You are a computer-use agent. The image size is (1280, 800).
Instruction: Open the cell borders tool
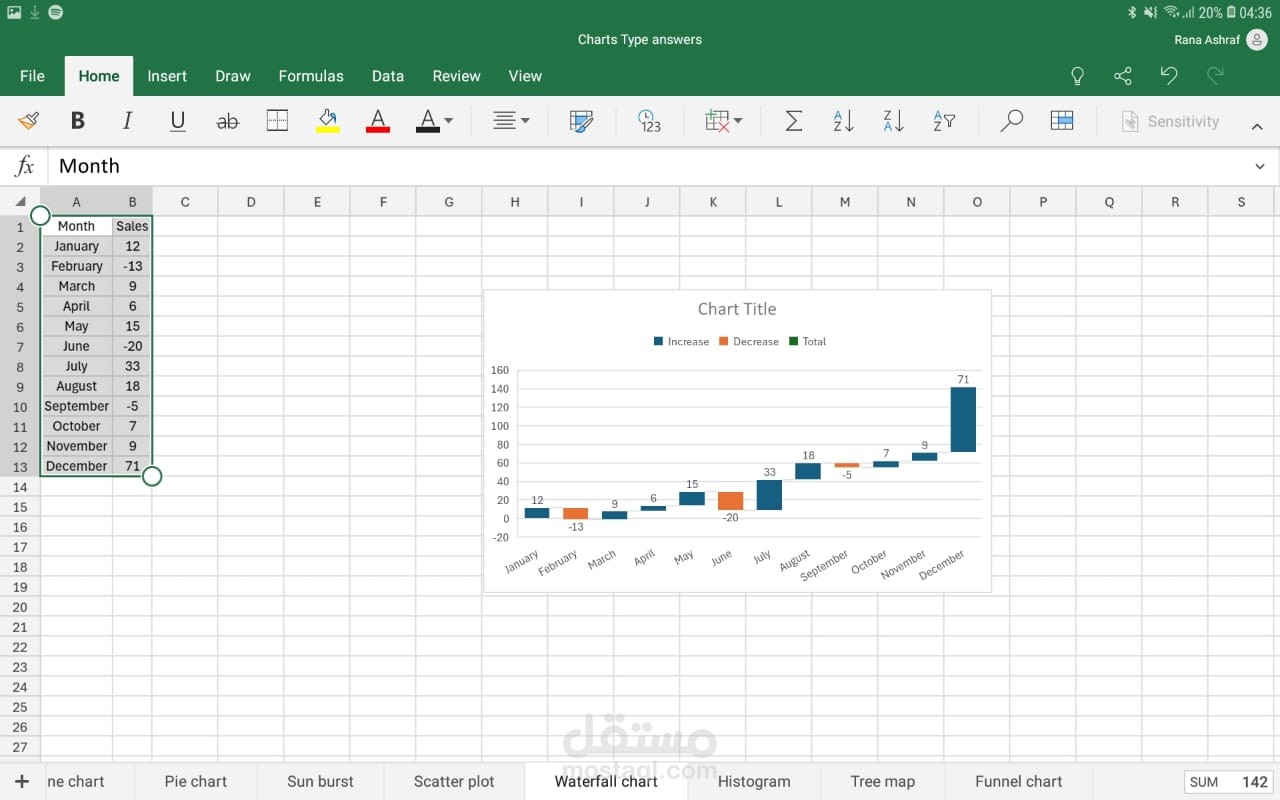pos(278,121)
